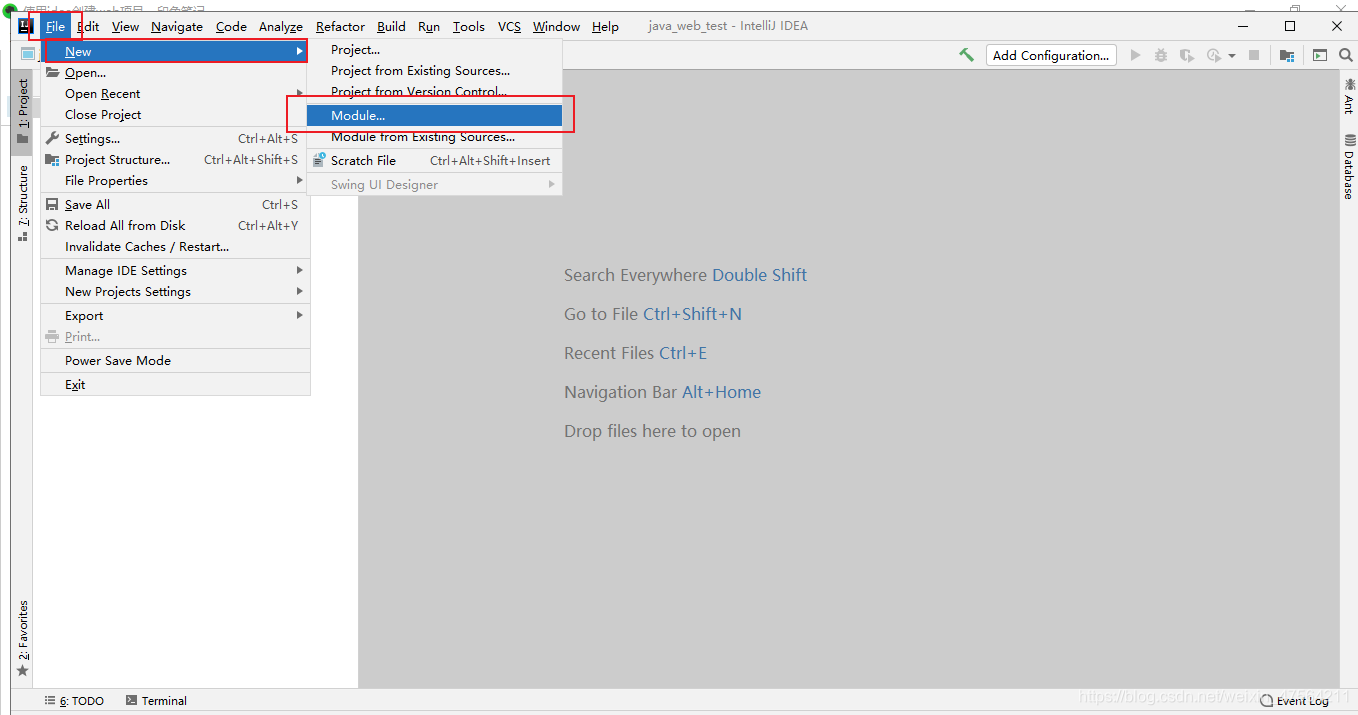
Task: Choose Exit from the File menu
Action: click(x=175, y=384)
